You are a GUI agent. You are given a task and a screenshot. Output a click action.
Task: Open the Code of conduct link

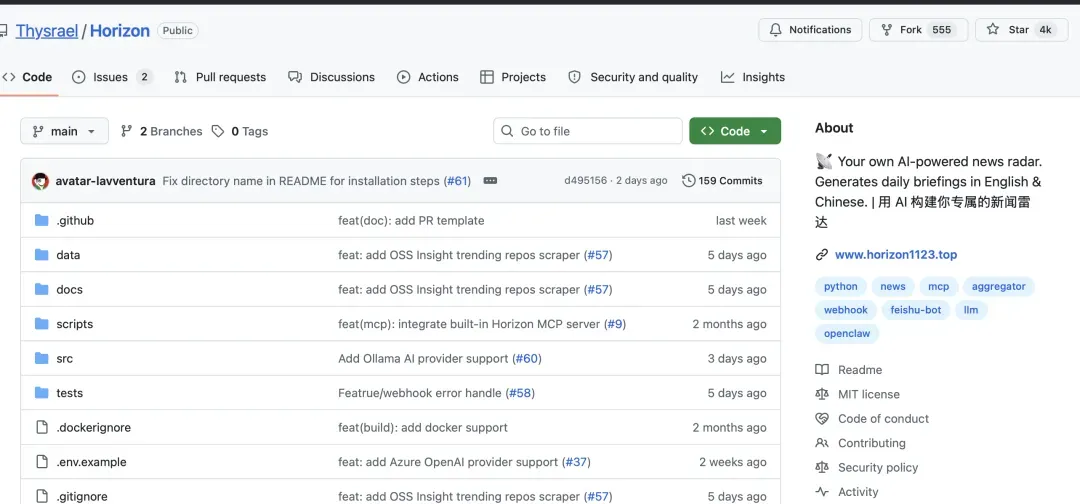tap(883, 419)
